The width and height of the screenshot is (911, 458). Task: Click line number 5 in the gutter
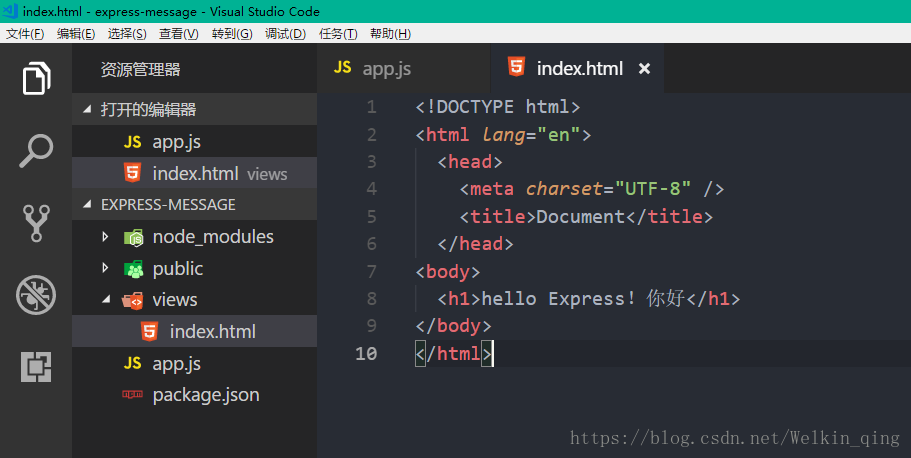pyautogui.click(x=372, y=217)
